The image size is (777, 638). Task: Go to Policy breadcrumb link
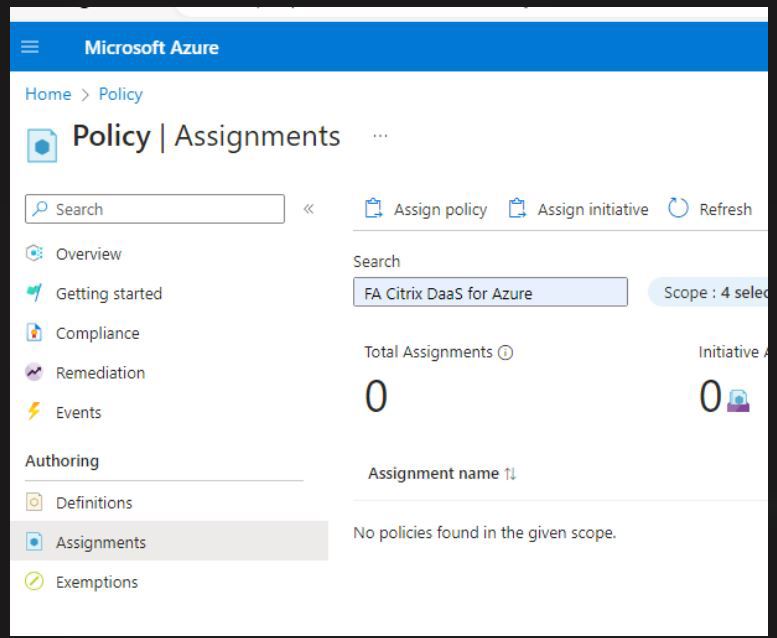point(120,94)
